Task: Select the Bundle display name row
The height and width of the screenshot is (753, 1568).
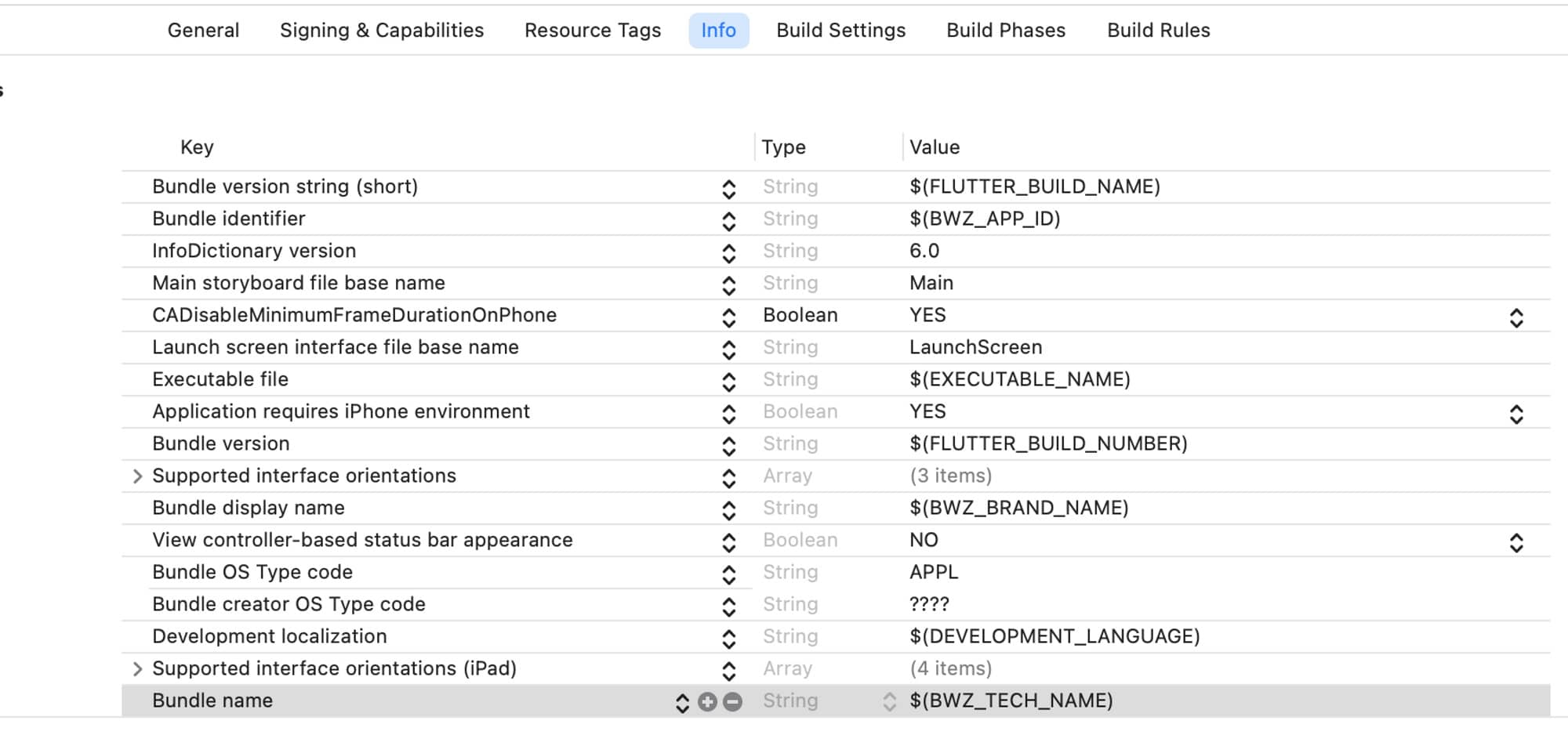Action: click(249, 509)
